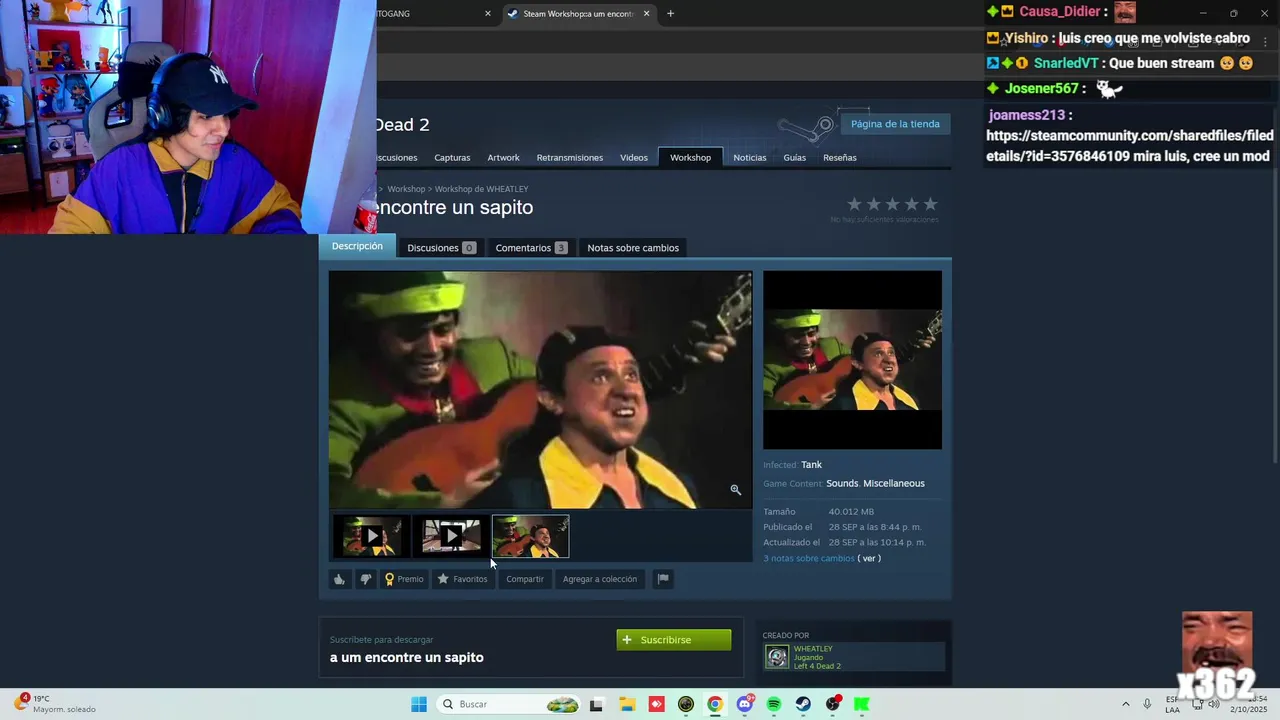Image resolution: width=1280 pixels, height=720 pixels.
Task: Open the weather widget showing 19°C
Action: [55, 704]
